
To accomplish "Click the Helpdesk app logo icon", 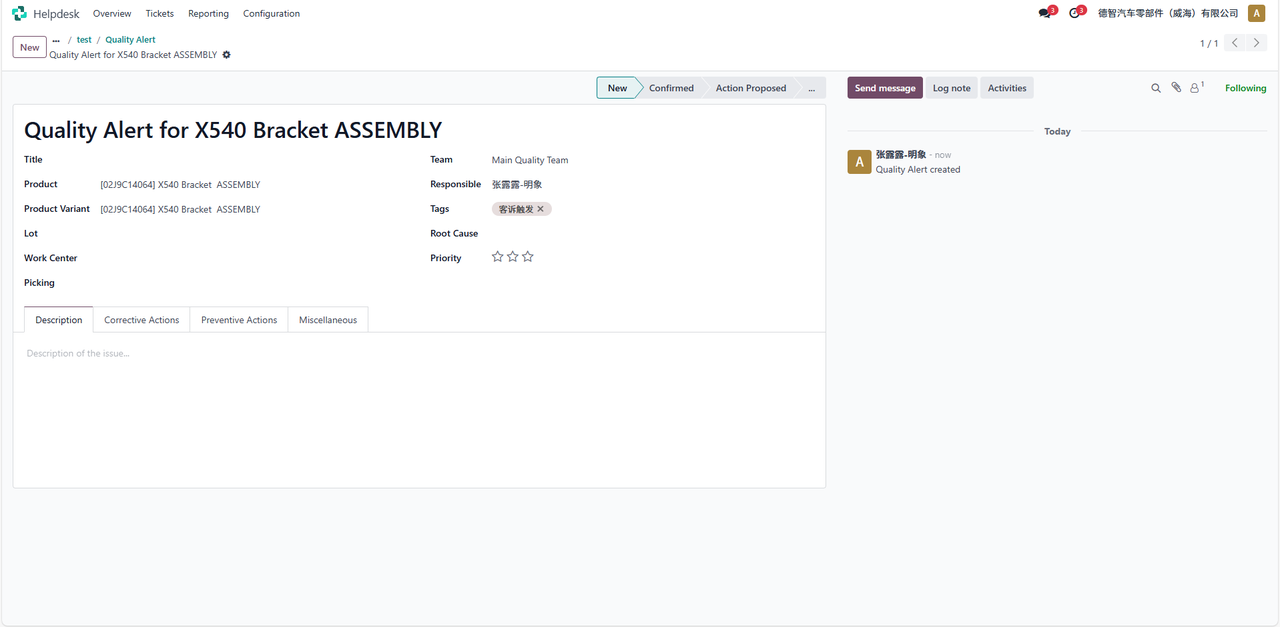I will [19, 14].
